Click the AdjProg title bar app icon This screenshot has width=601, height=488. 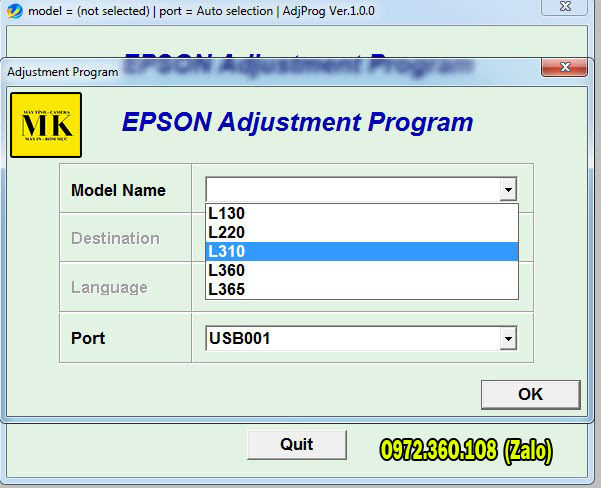pos(15,11)
